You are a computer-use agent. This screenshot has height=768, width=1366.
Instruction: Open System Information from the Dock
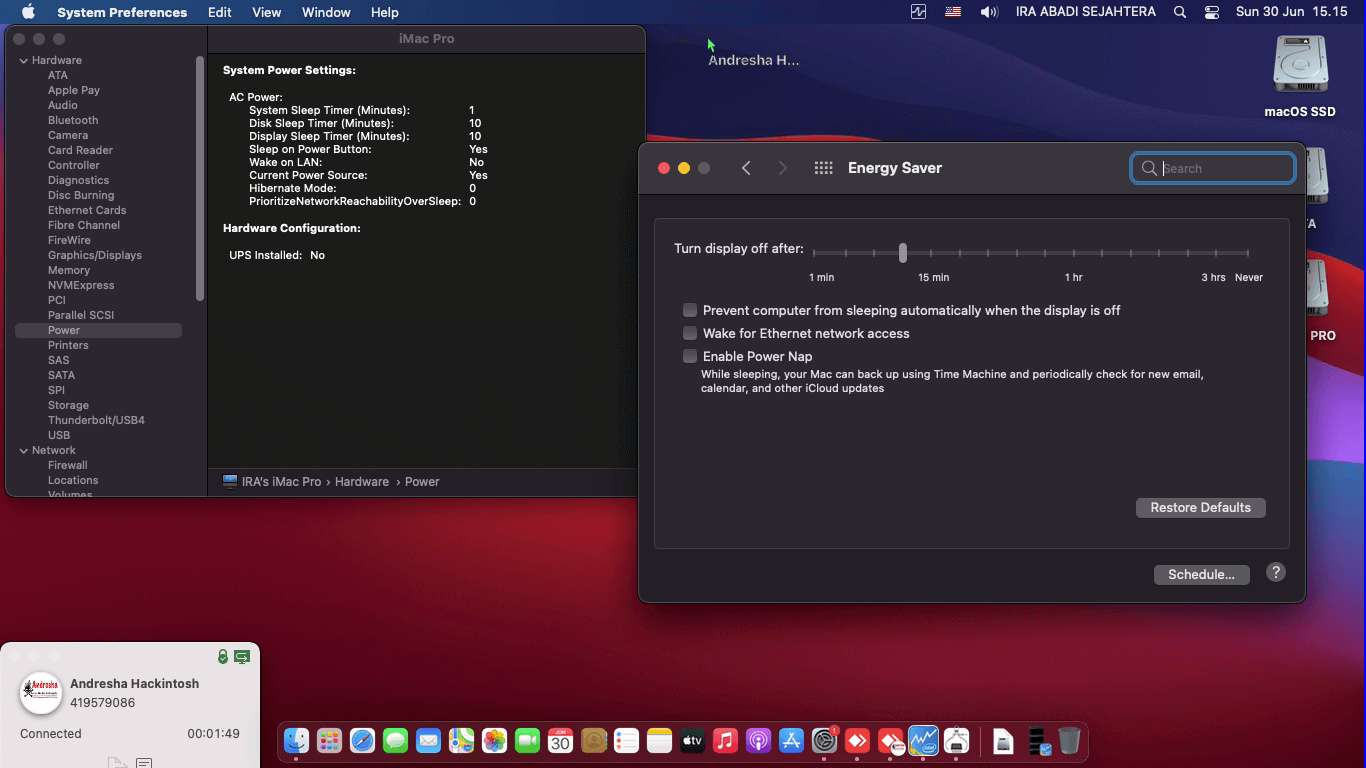[x=956, y=741]
